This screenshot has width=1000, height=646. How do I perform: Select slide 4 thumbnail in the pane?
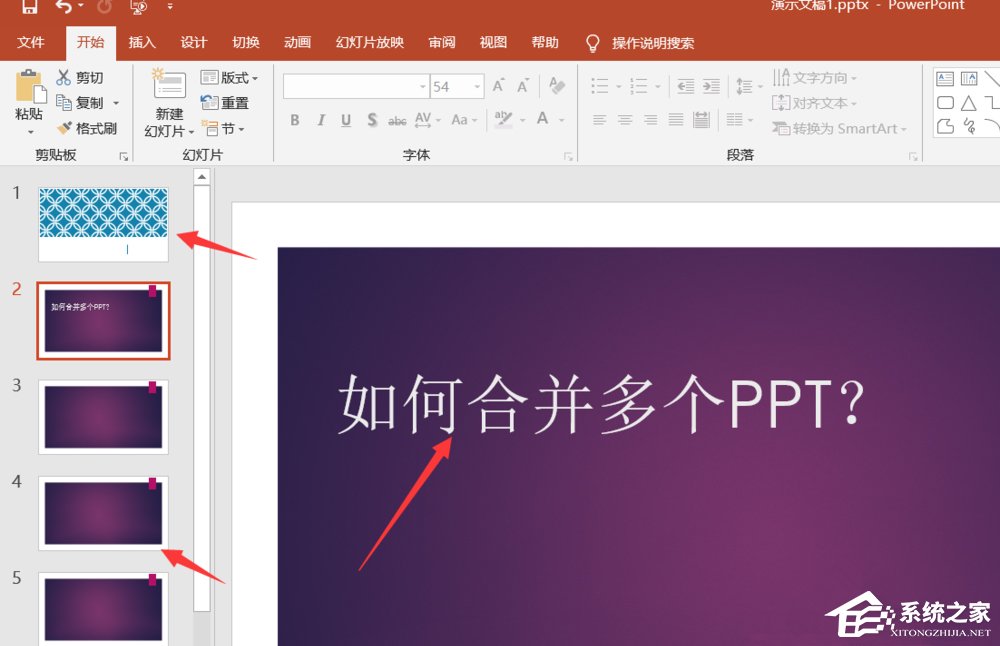tap(103, 513)
